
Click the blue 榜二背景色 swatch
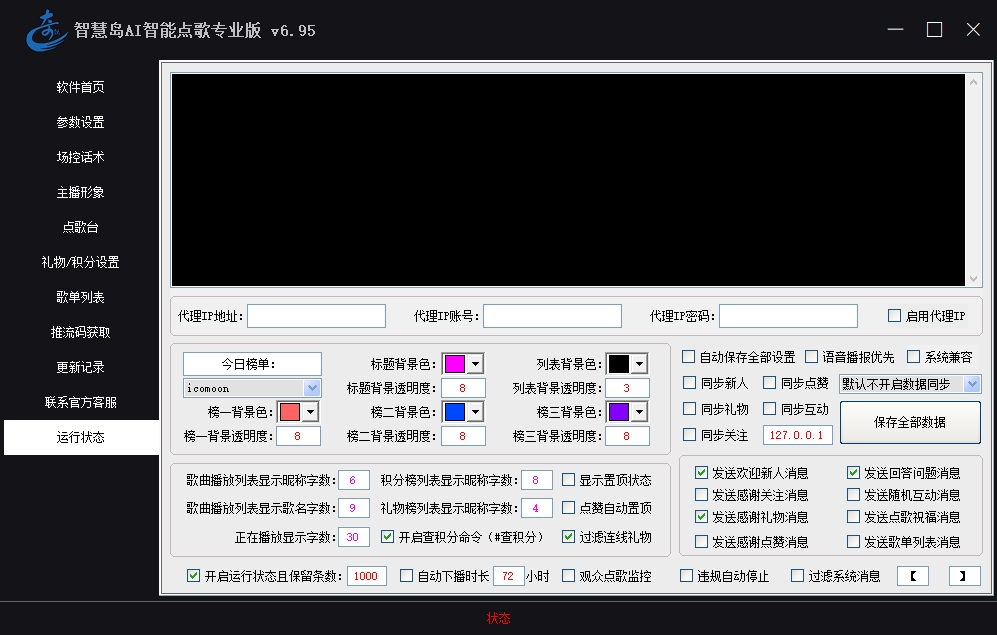point(455,412)
